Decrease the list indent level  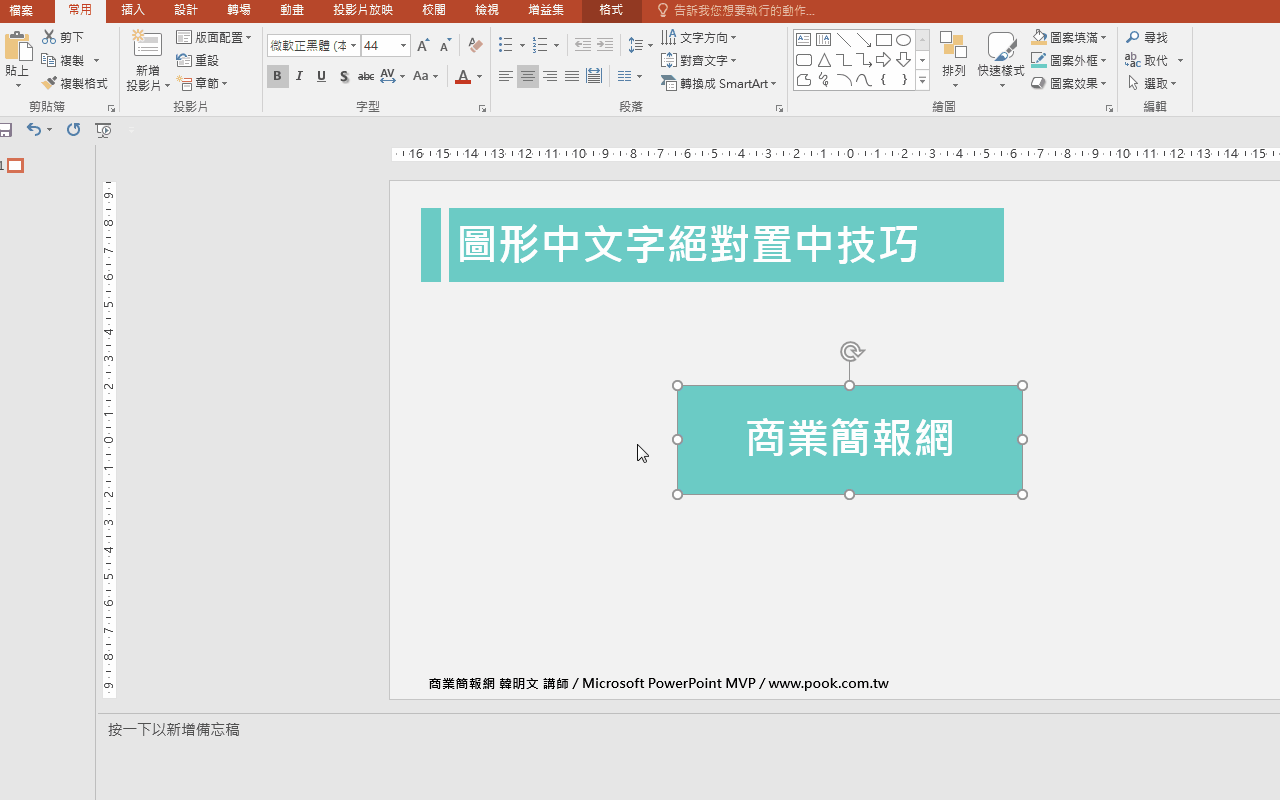[x=583, y=45]
